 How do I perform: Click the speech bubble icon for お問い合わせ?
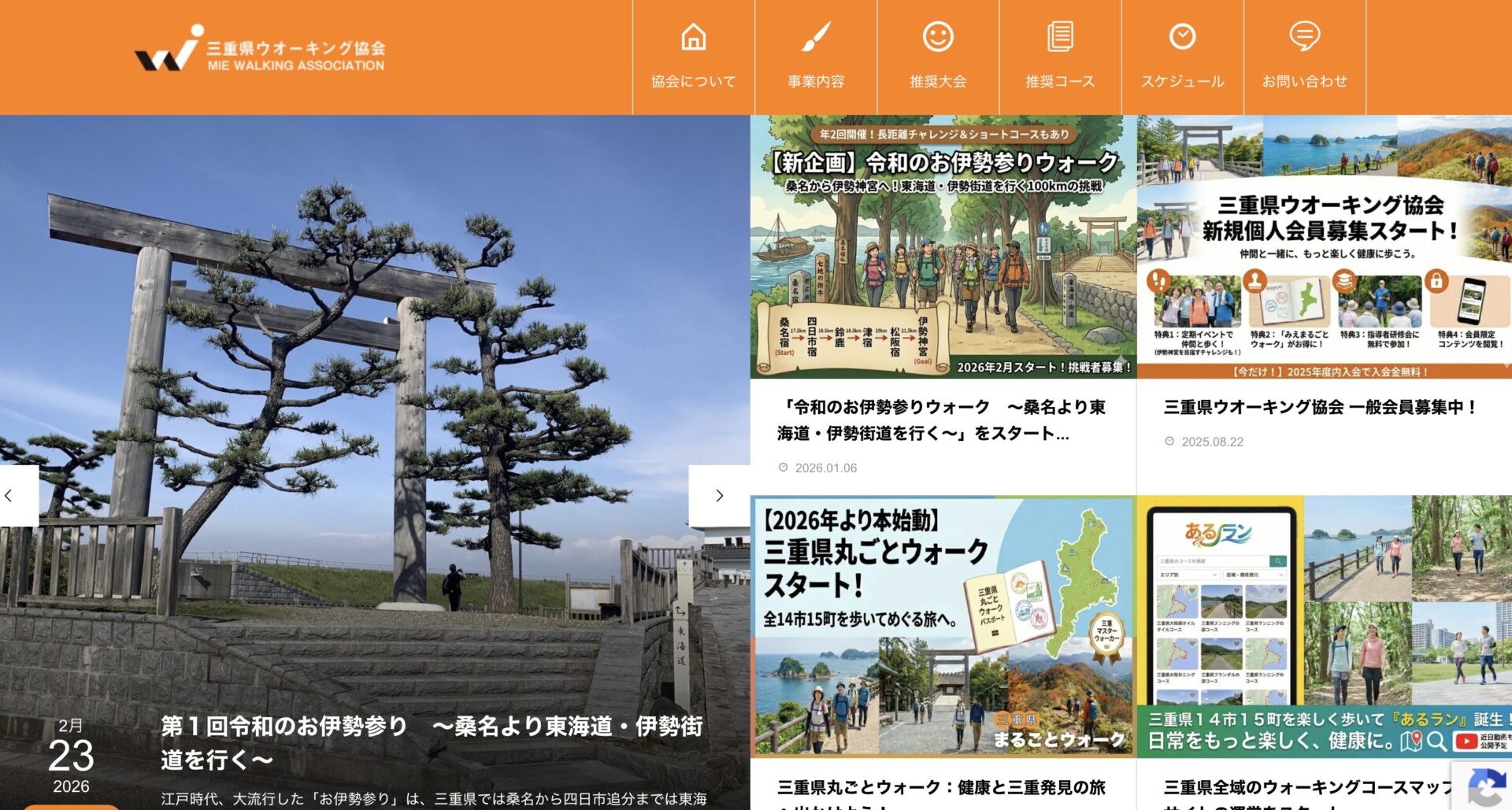1304,37
